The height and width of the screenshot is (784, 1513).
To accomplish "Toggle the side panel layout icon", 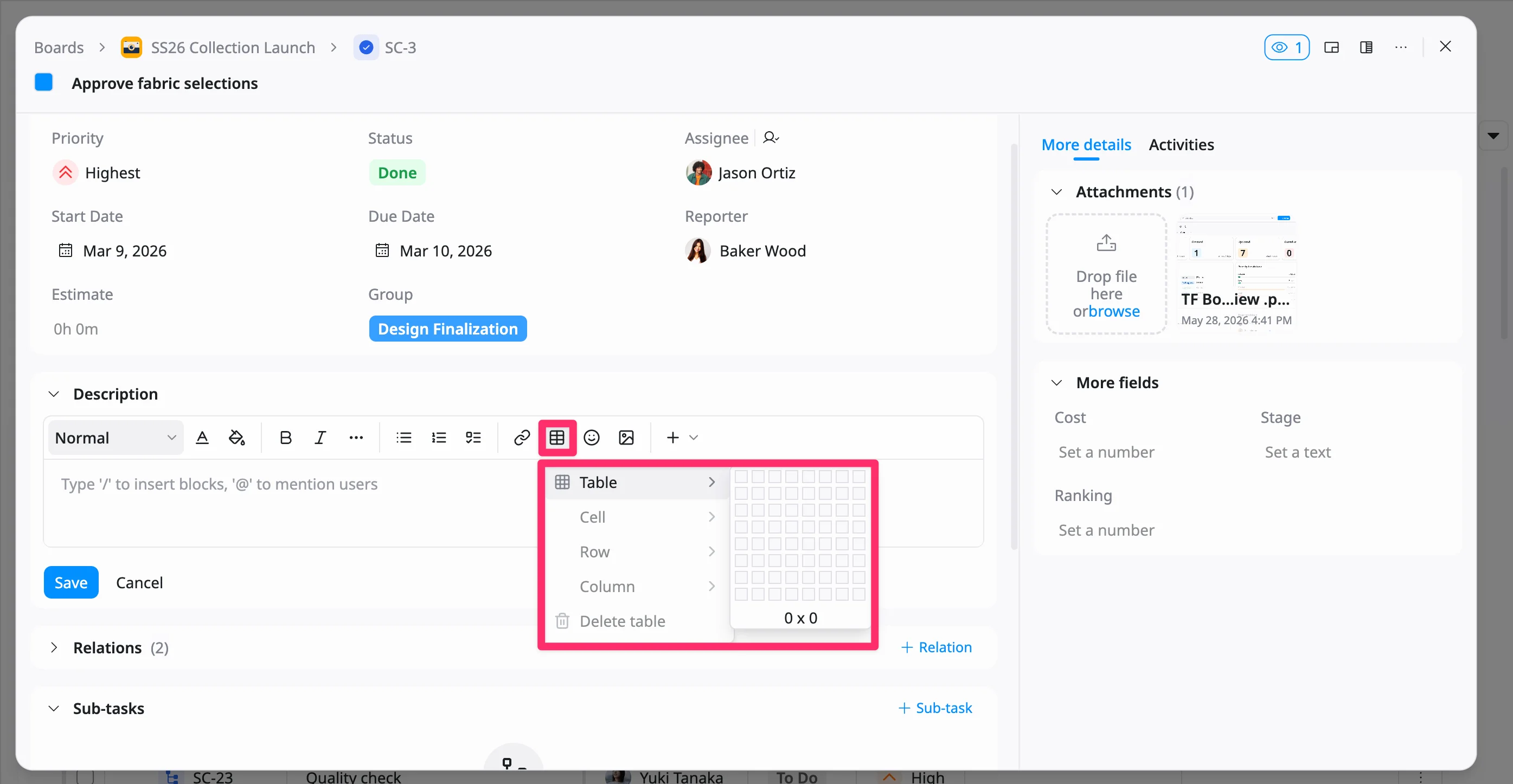I will point(1366,47).
